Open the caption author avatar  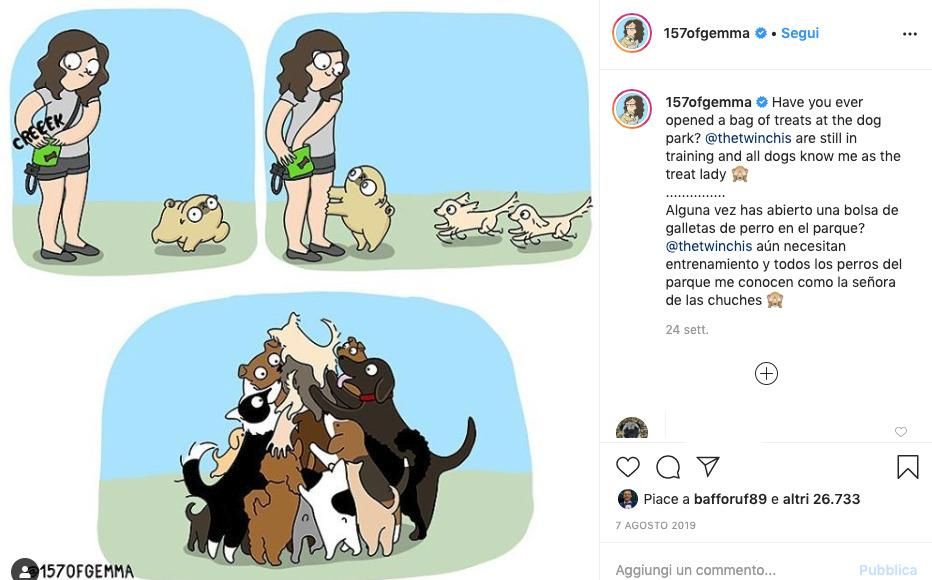coord(632,109)
